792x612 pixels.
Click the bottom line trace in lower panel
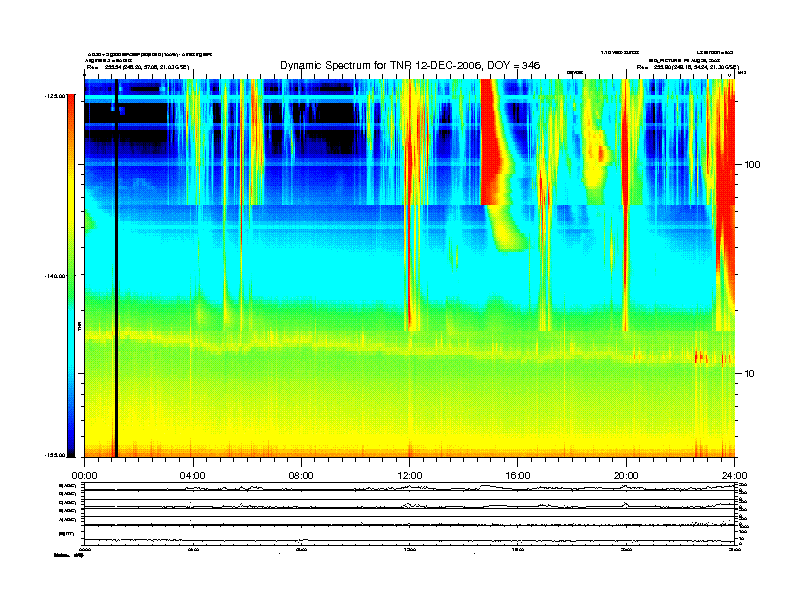[x=409, y=541]
